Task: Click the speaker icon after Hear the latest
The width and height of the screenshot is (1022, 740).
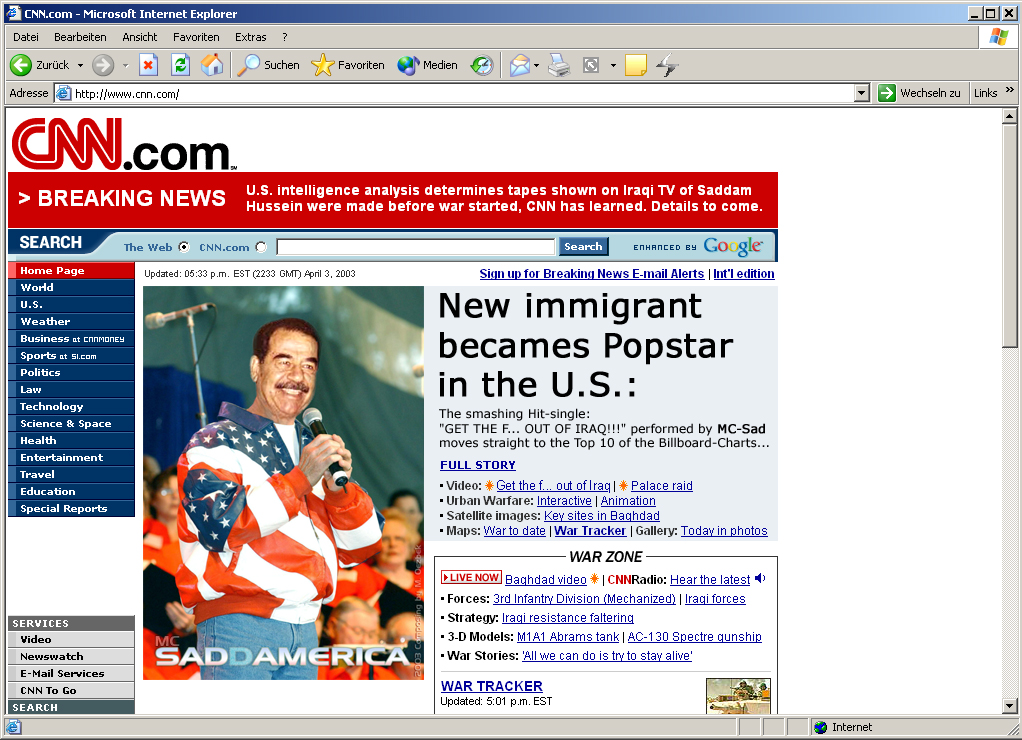Action: click(x=760, y=578)
